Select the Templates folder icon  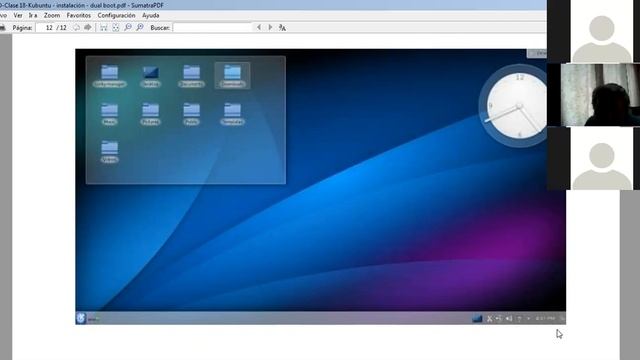[x=232, y=114]
